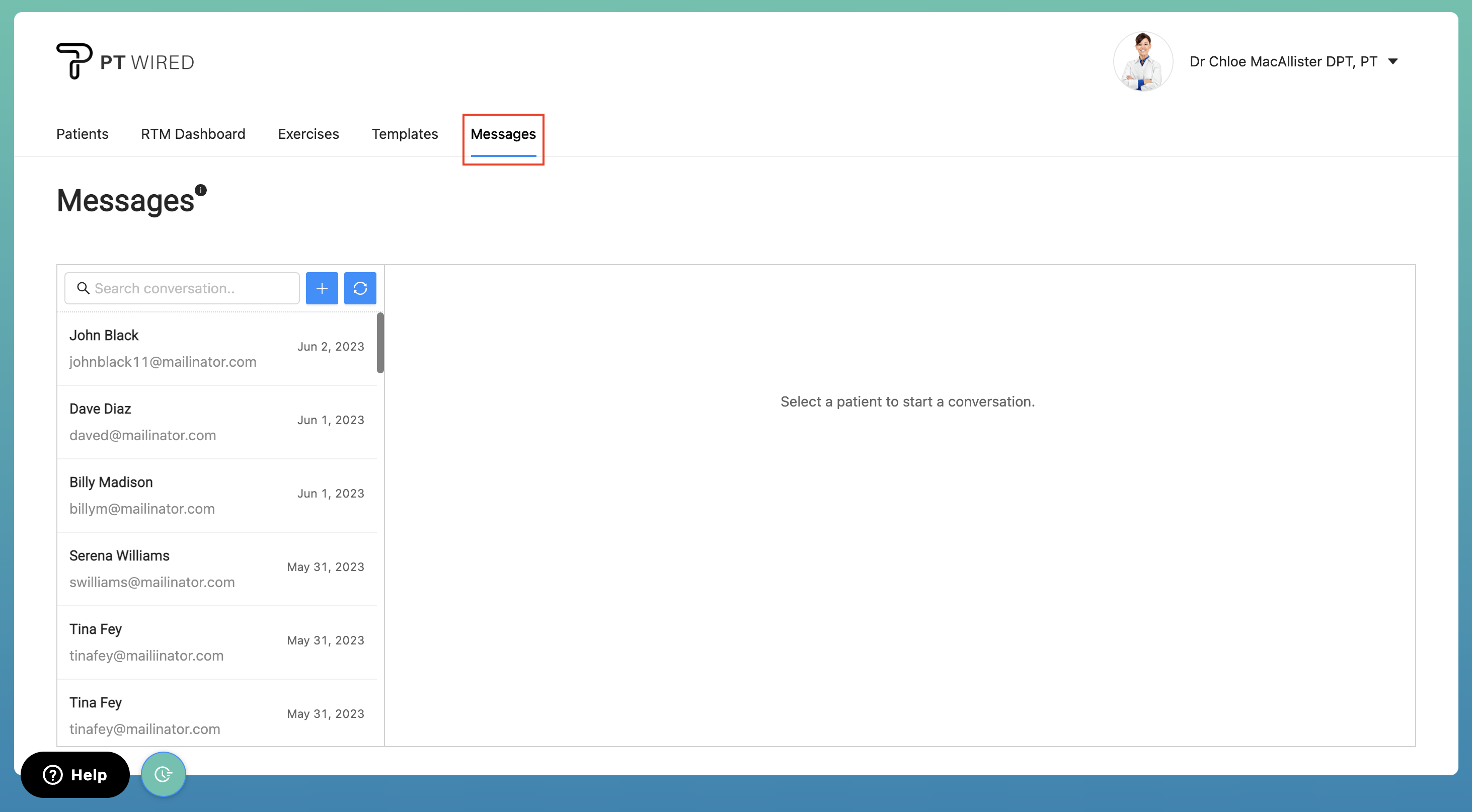Click Dr Chloe MacAllister's profile photo
The image size is (1472, 812).
coord(1143,61)
